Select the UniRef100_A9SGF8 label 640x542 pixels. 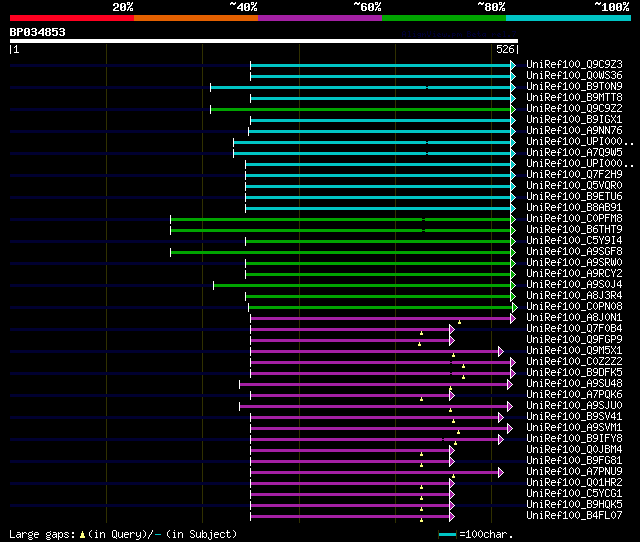pyautogui.click(x=574, y=252)
